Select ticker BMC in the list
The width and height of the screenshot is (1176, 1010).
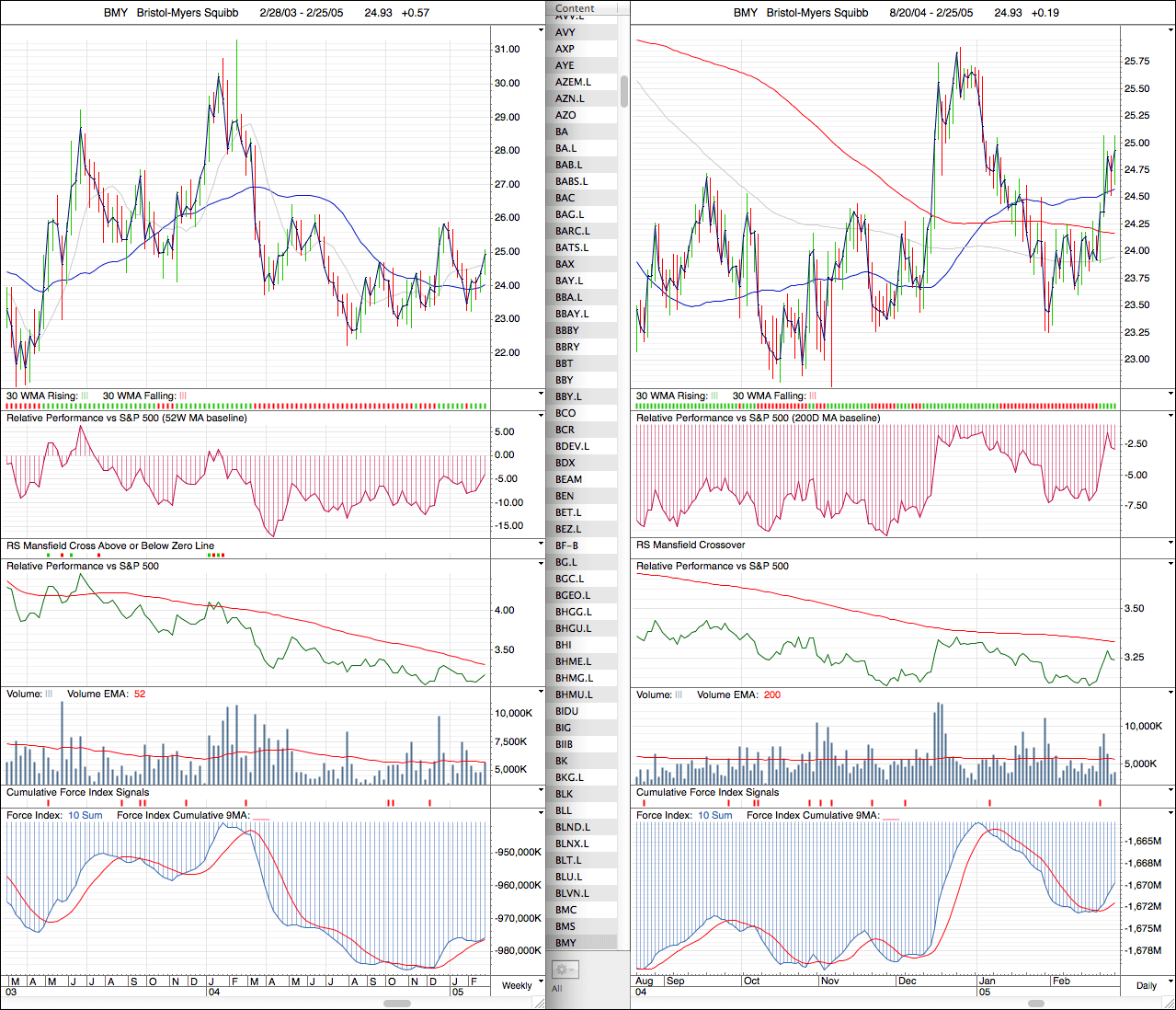click(x=582, y=910)
